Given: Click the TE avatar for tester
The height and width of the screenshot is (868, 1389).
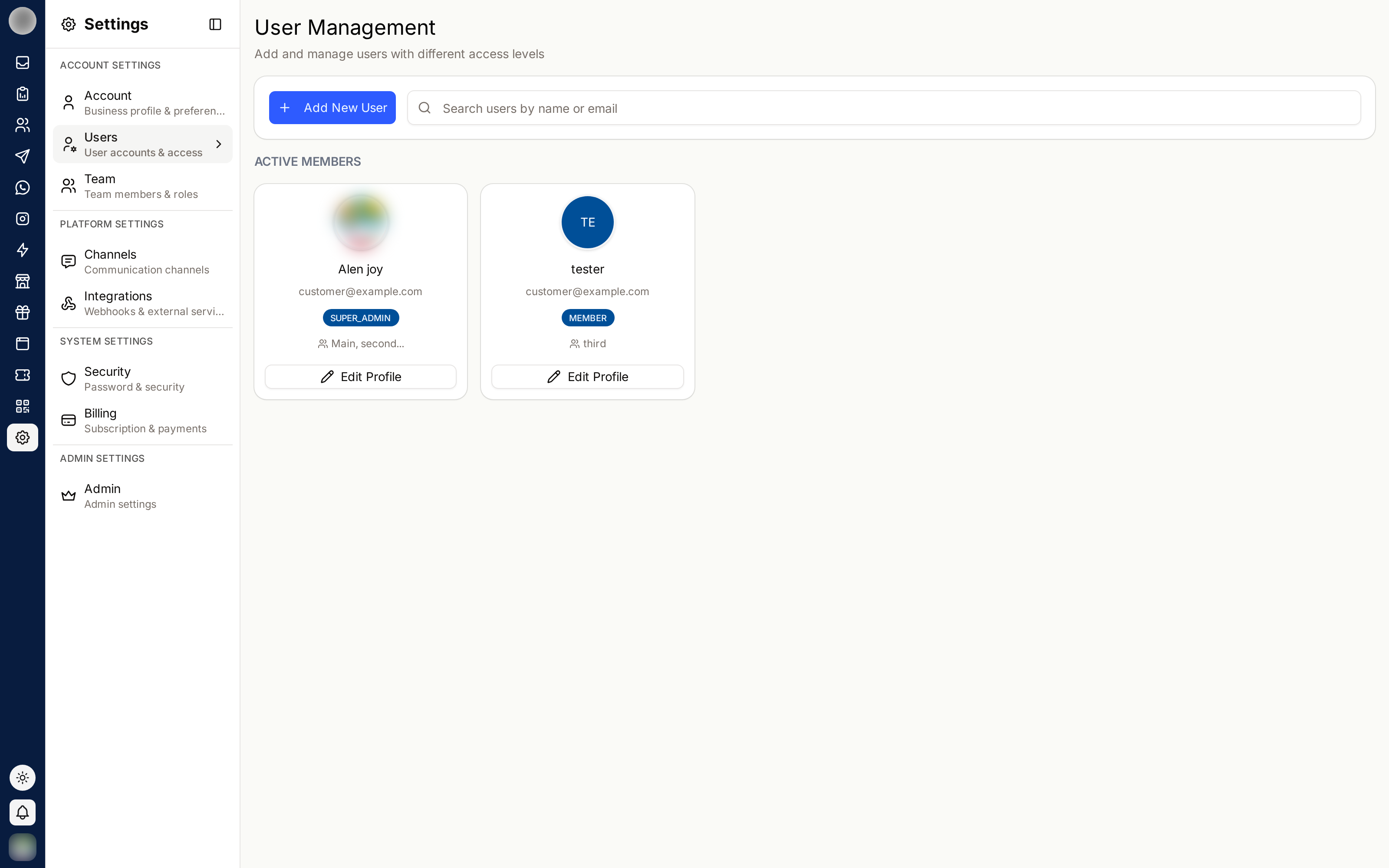Looking at the screenshot, I should click(587, 222).
